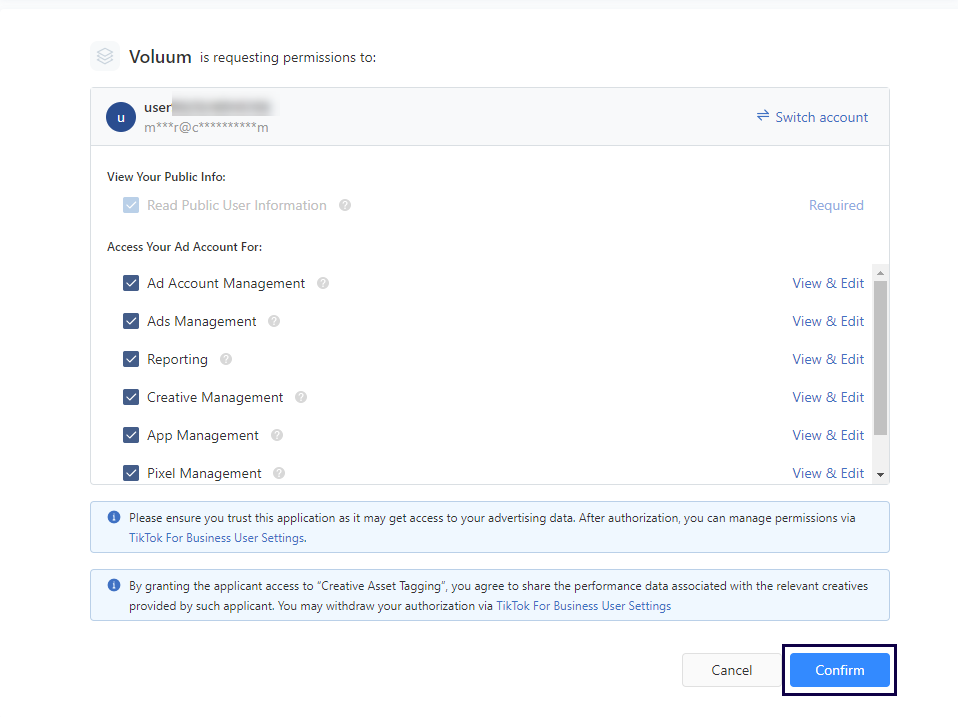Click the Voluum app logo icon
Screen dimensions: 958x717
105,57
